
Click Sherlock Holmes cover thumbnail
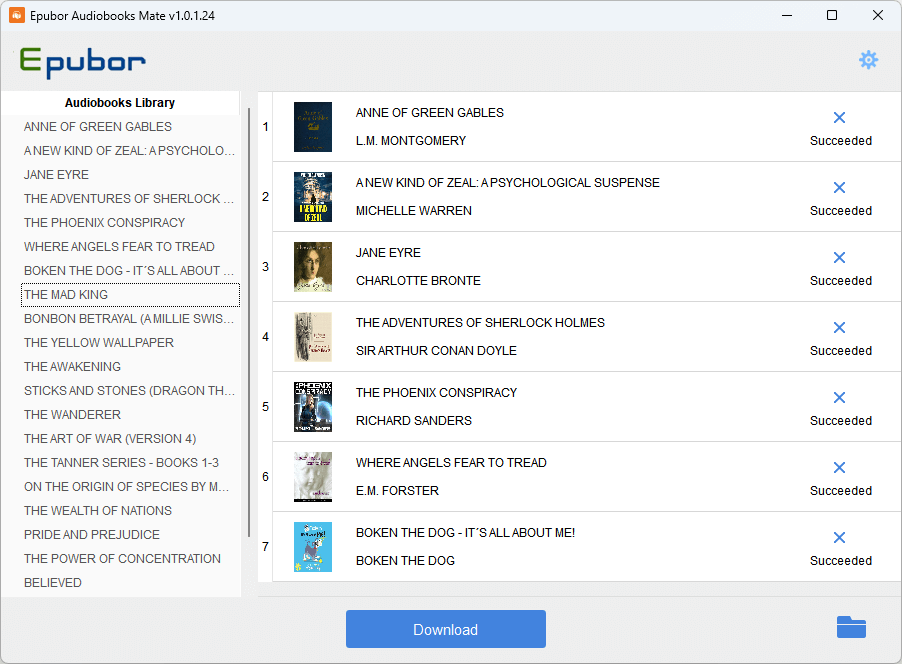point(313,337)
